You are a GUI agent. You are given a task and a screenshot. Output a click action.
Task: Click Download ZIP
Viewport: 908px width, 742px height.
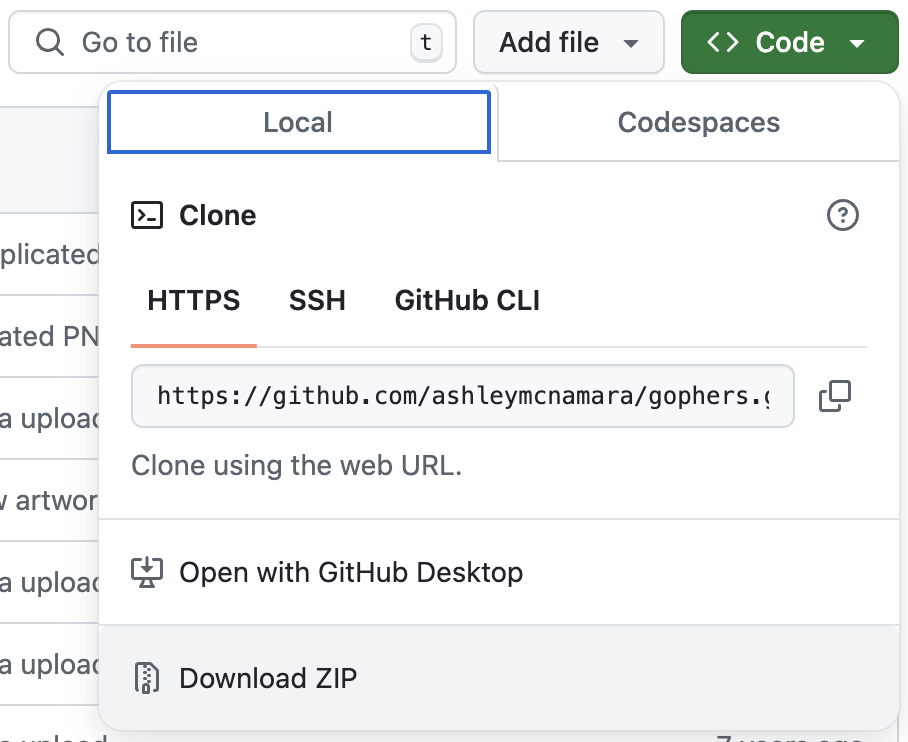click(x=499, y=678)
